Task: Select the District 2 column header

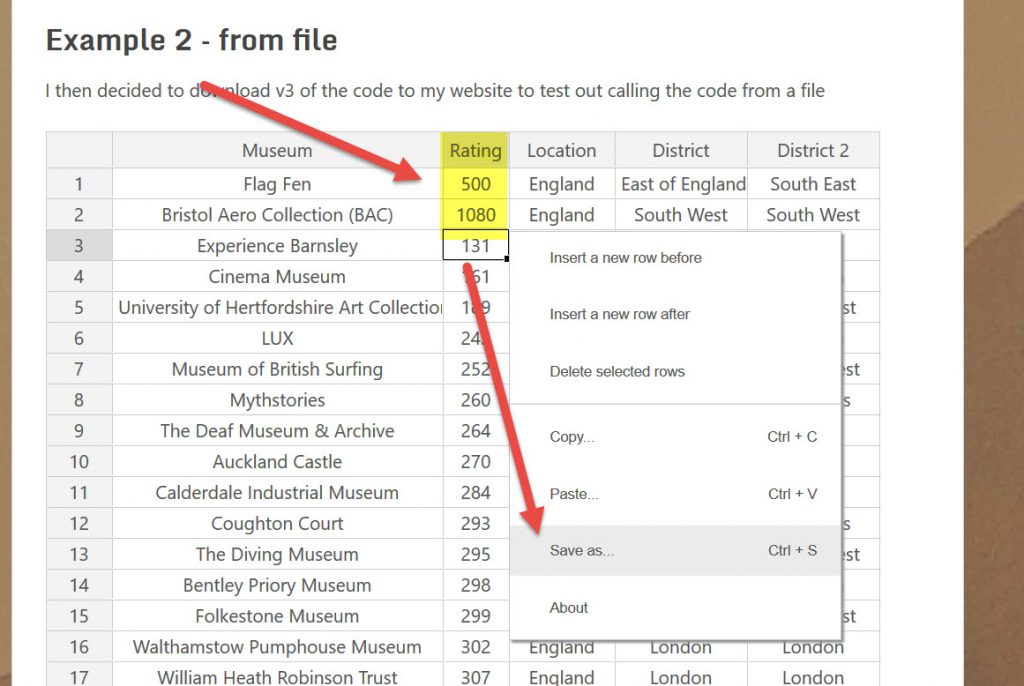Action: tap(812, 151)
